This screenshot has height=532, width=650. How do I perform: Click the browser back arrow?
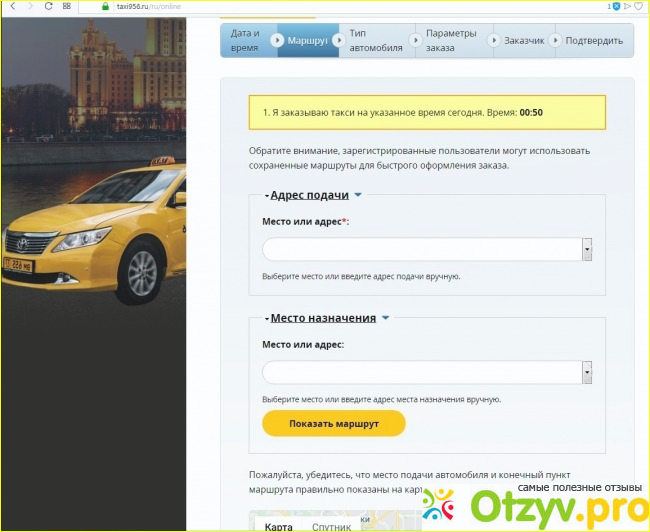click(x=11, y=6)
